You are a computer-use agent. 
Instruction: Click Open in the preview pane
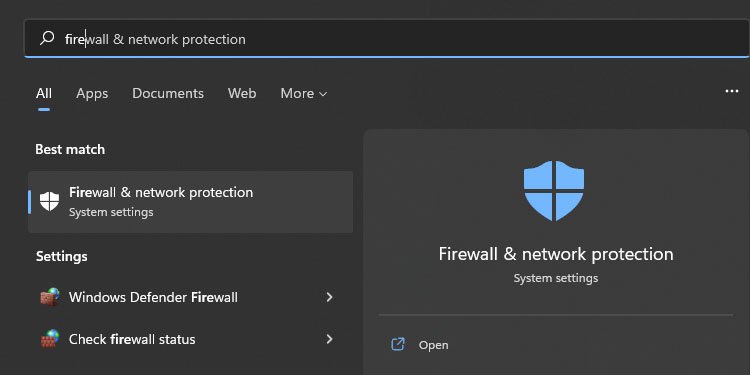433,345
